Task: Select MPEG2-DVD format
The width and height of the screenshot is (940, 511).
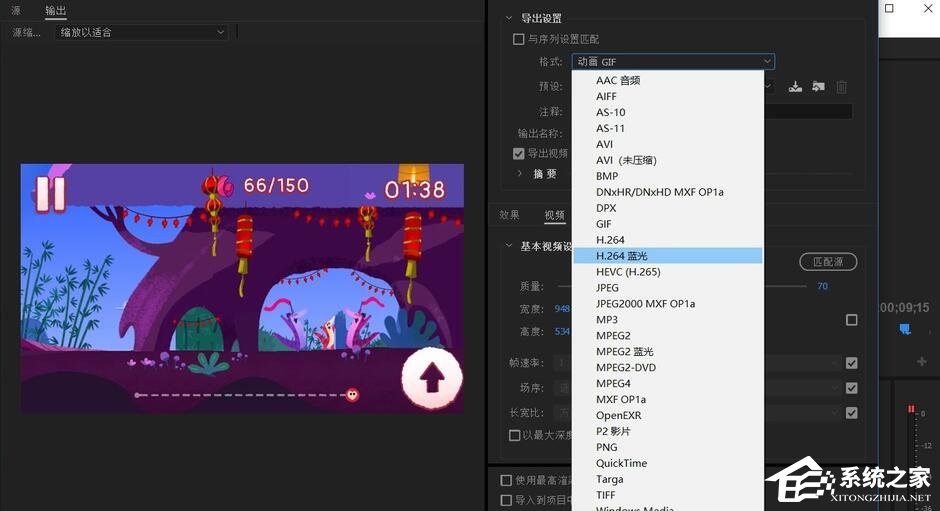Action: [x=668, y=367]
